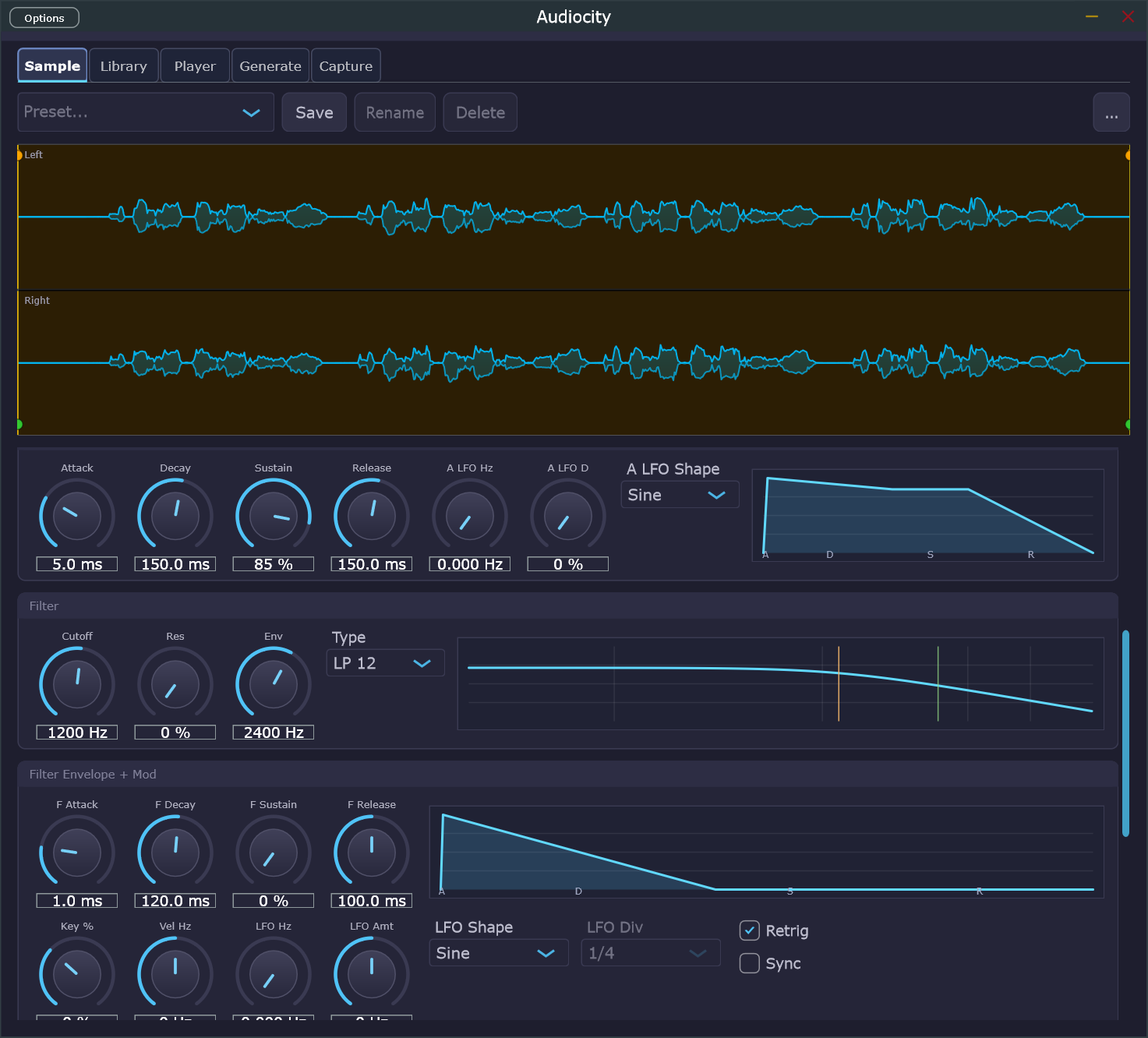
Task: Click the Rename preset button
Action: (x=395, y=112)
